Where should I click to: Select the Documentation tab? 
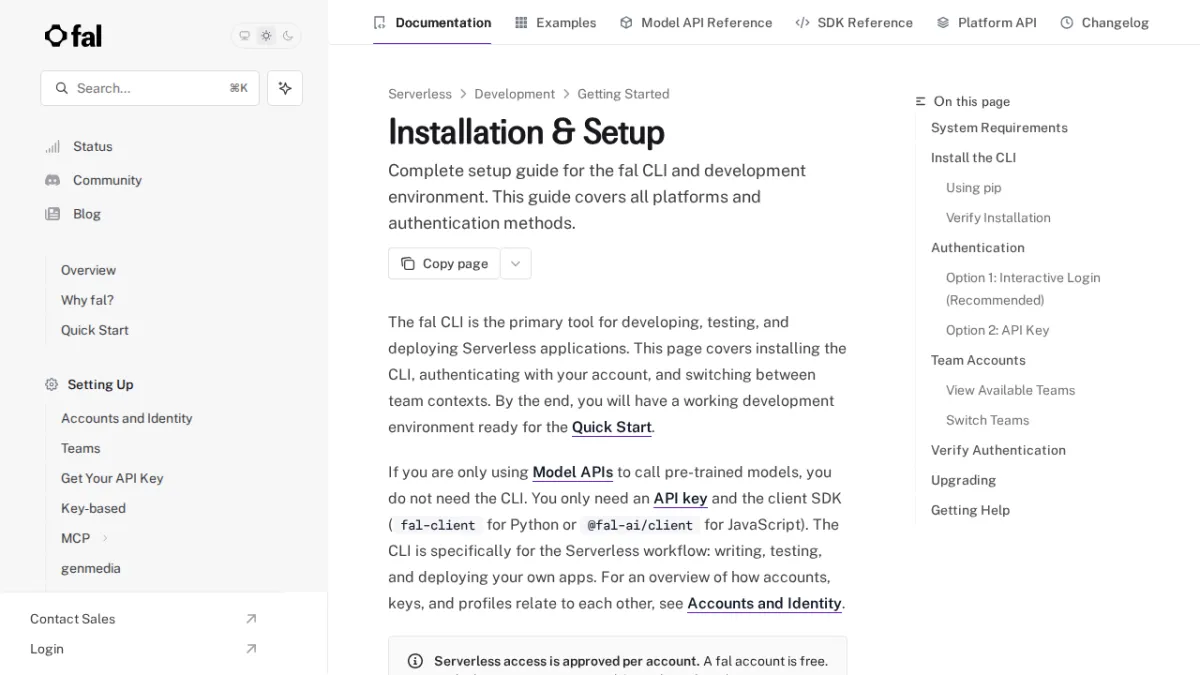(x=432, y=22)
